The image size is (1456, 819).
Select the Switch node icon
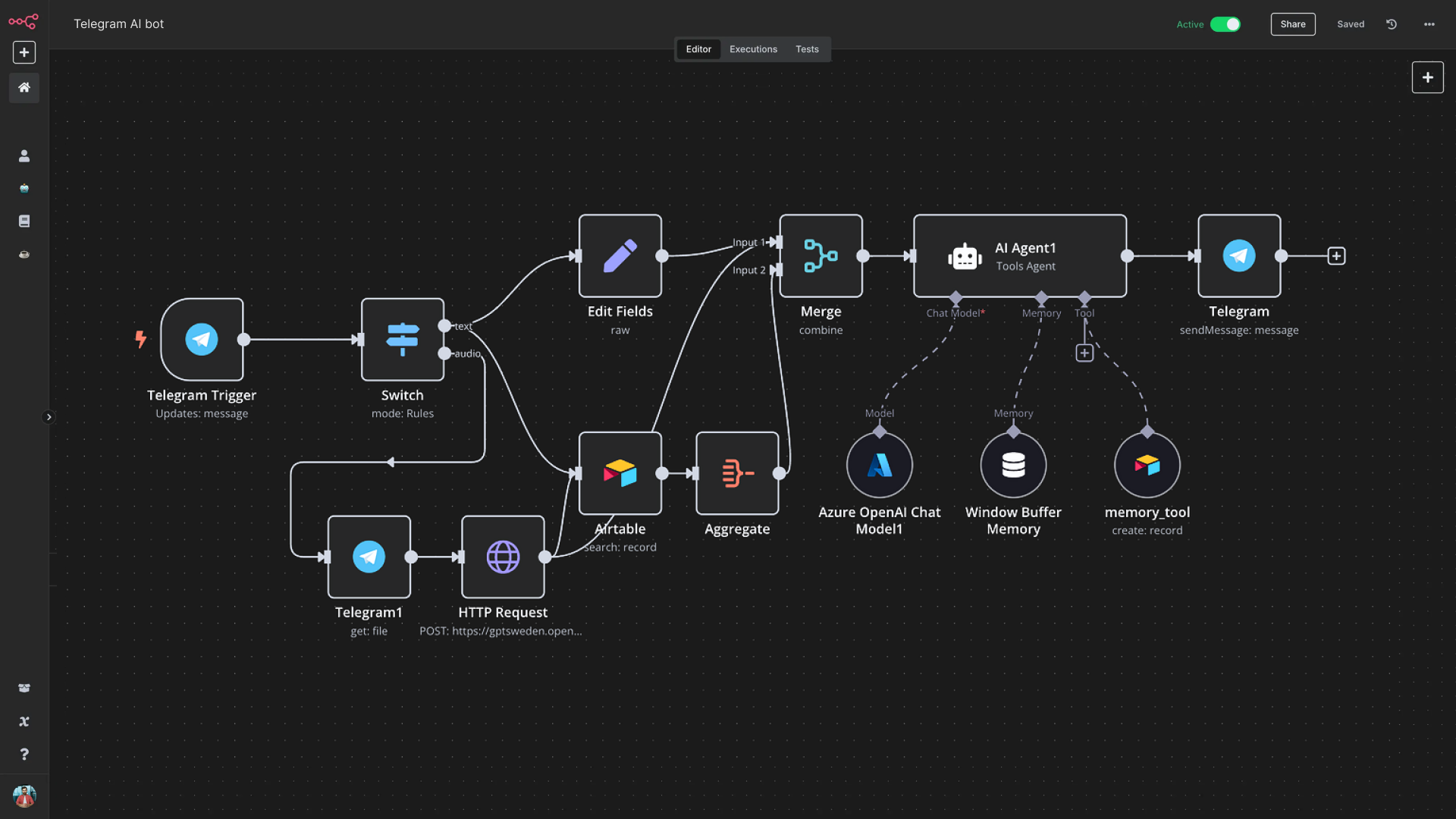click(402, 339)
